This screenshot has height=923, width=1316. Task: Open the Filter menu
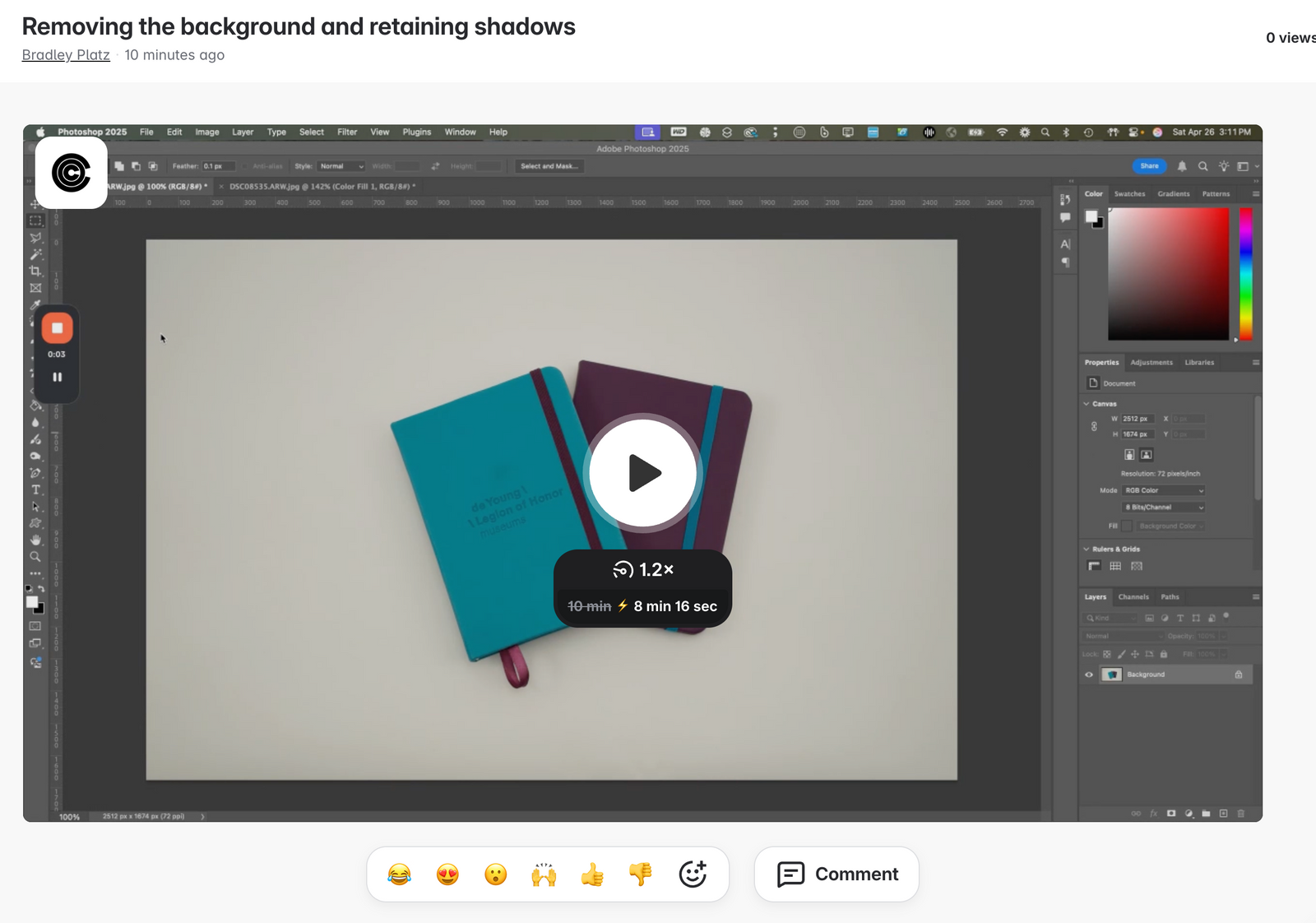(x=346, y=132)
